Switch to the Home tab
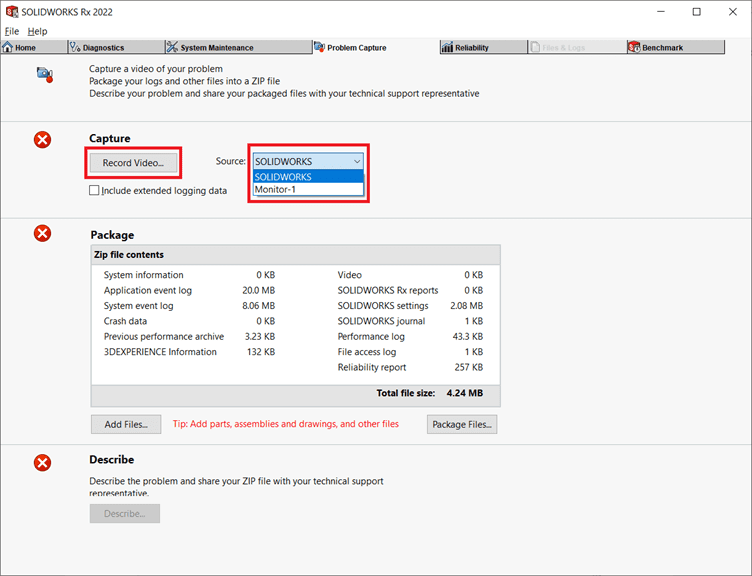752x576 pixels. click(x=34, y=47)
